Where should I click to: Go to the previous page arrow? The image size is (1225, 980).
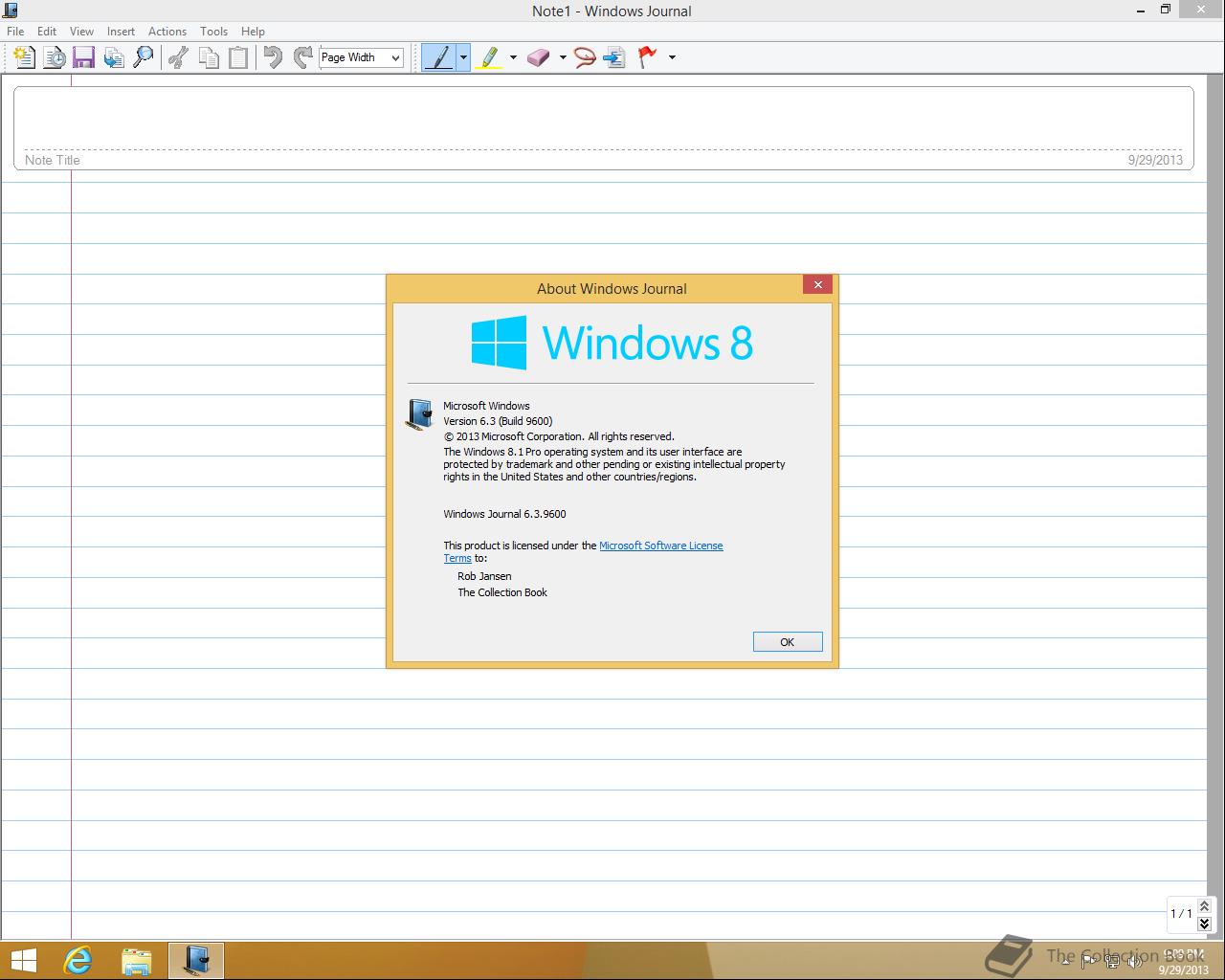(x=1204, y=905)
